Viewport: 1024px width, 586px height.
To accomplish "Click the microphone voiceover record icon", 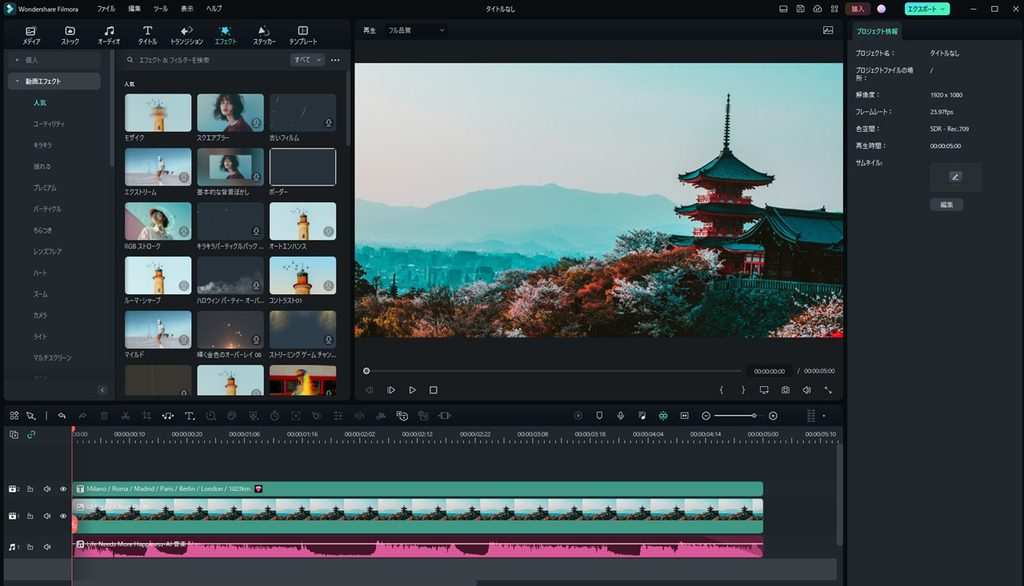I will 620,415.
